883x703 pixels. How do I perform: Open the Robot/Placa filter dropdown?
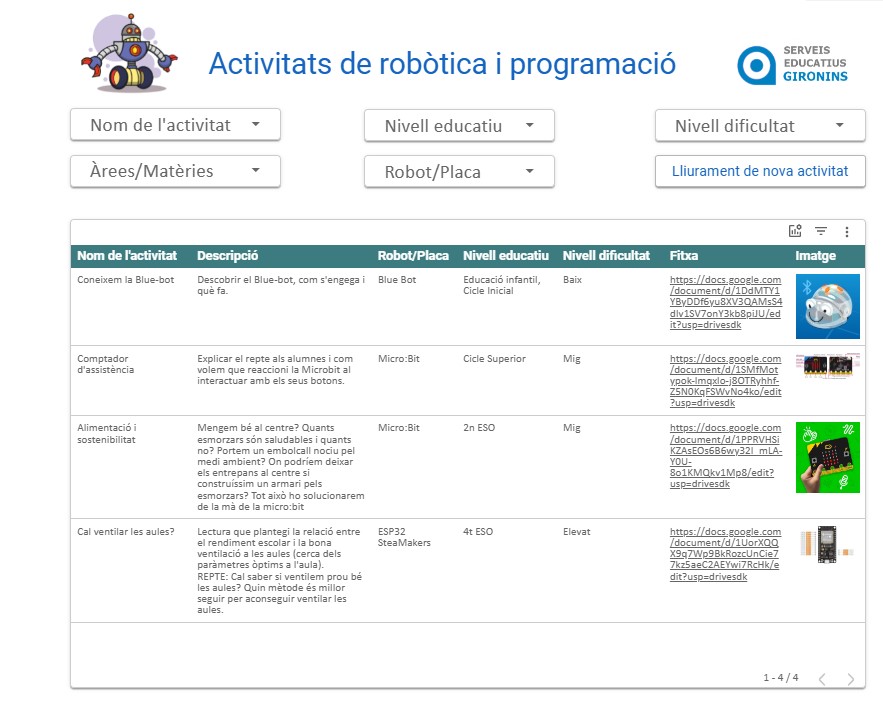tap(459, 172)
